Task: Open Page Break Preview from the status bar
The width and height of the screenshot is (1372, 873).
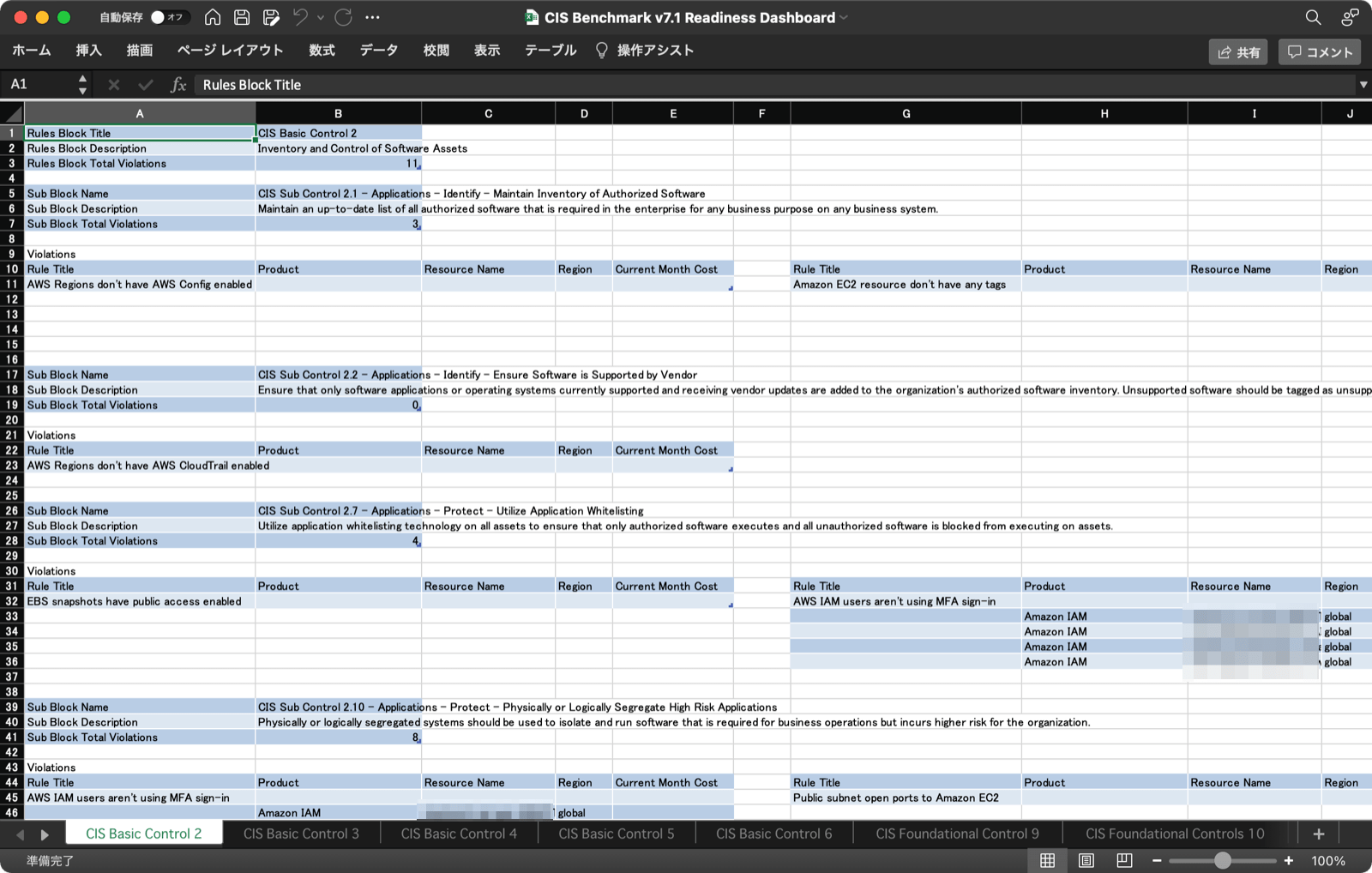Action: tap(1124, 860)
